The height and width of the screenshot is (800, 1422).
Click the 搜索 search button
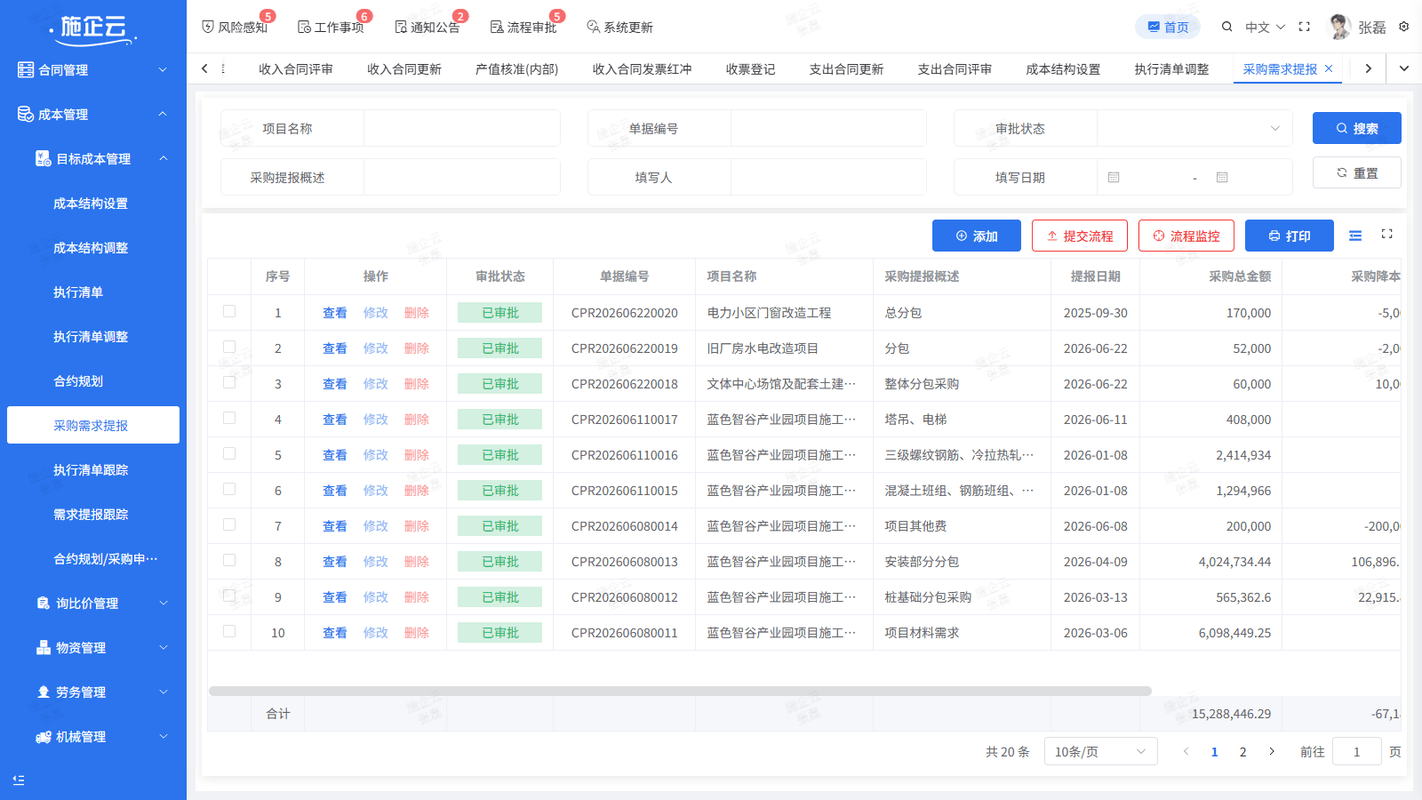click(x=1357, y=128)
